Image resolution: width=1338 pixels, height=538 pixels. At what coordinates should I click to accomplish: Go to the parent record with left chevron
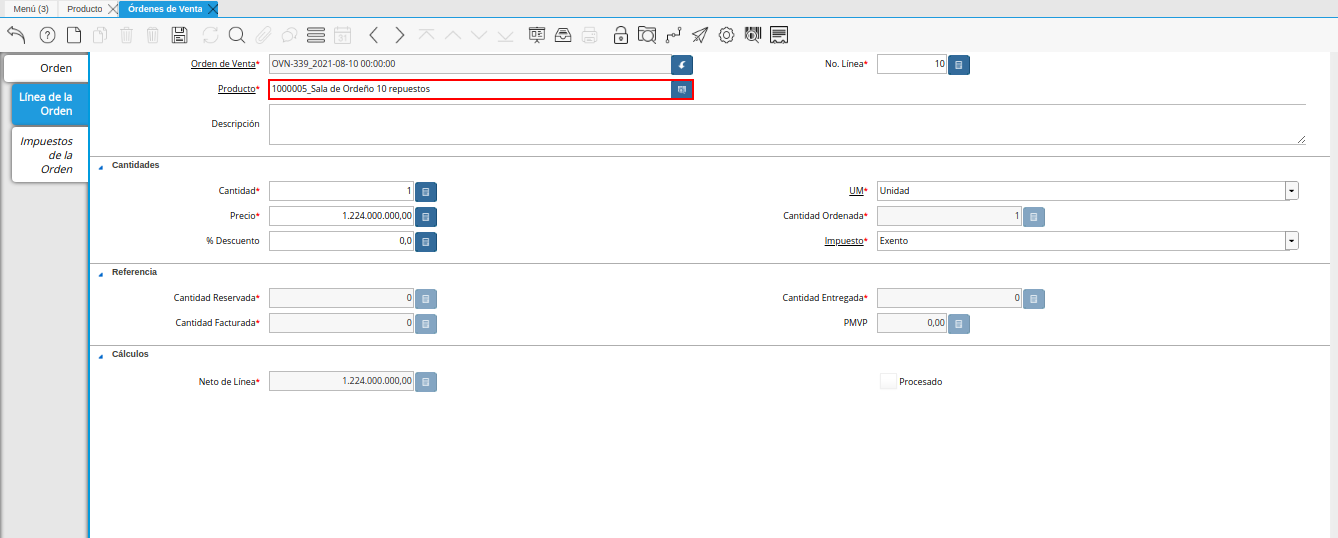373,35
